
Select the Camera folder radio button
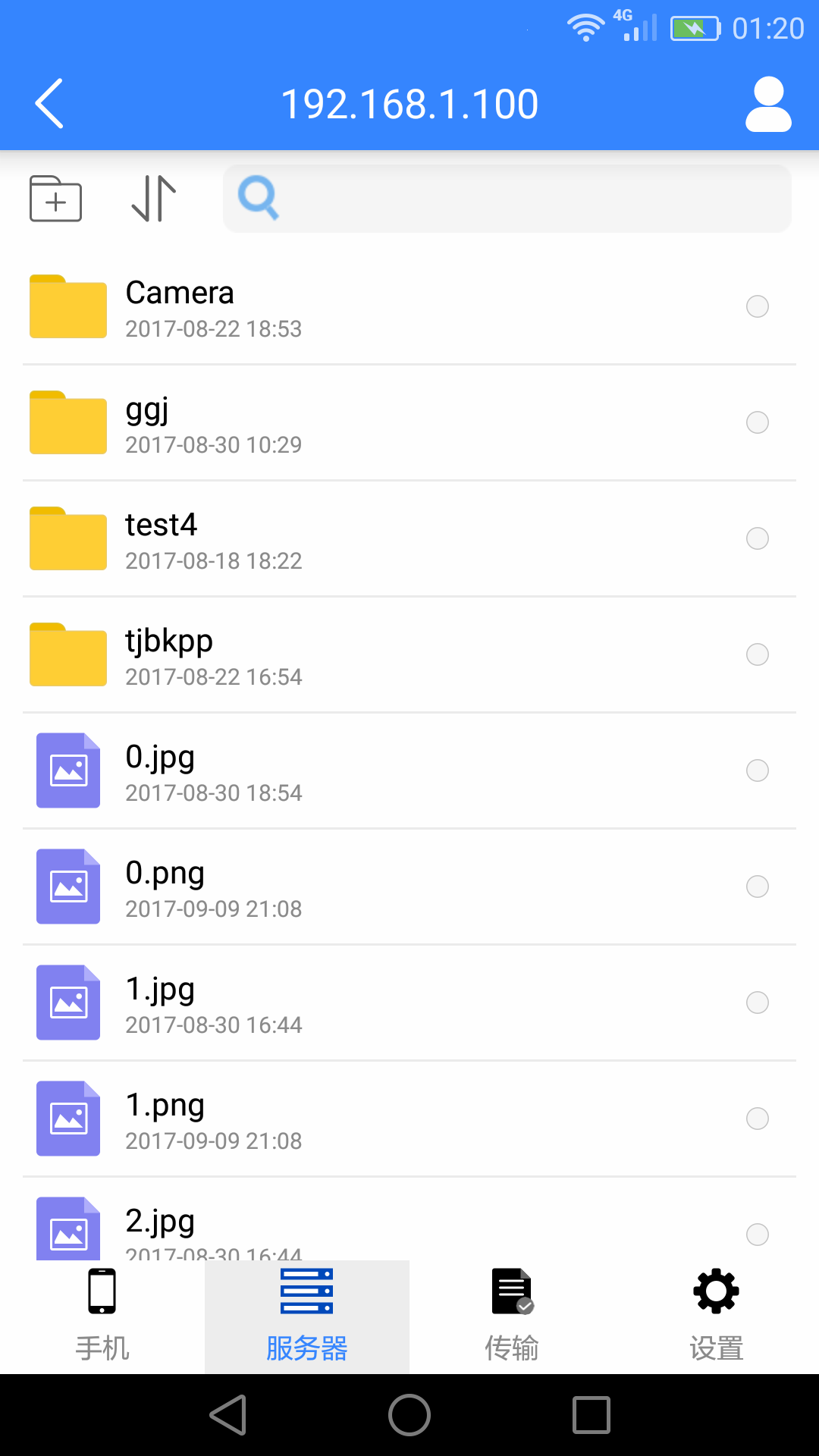(x=758, y=306)
